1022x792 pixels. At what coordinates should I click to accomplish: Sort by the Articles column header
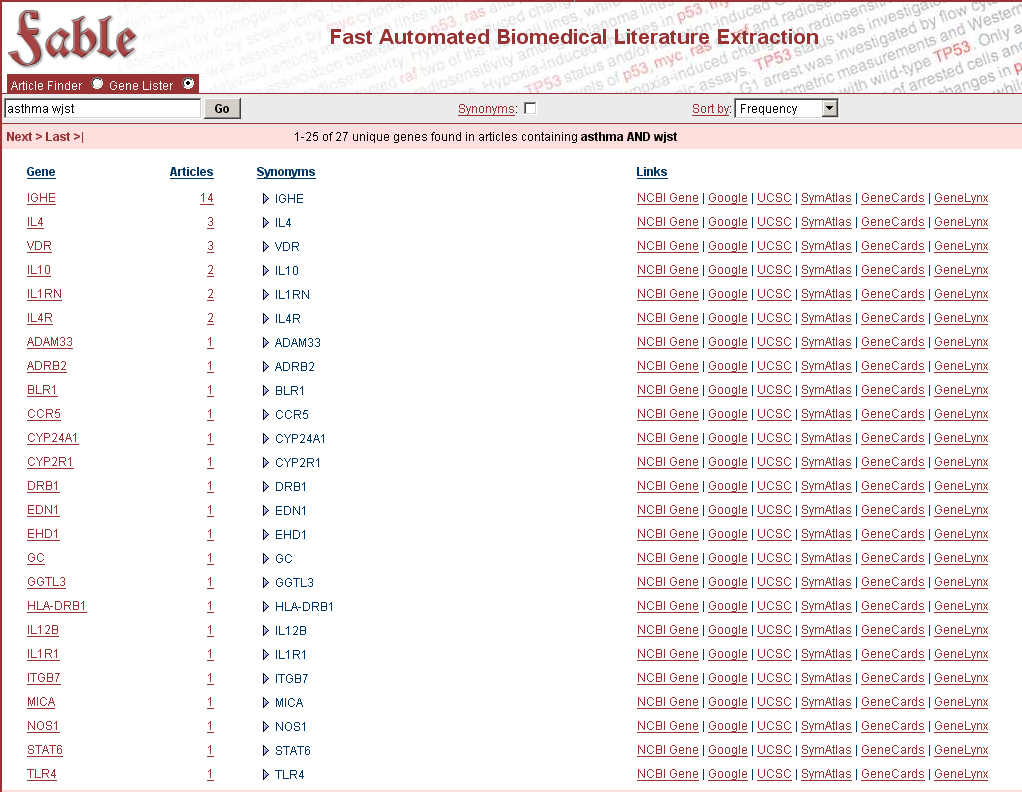pyautogui.click(x=191, y=172)
